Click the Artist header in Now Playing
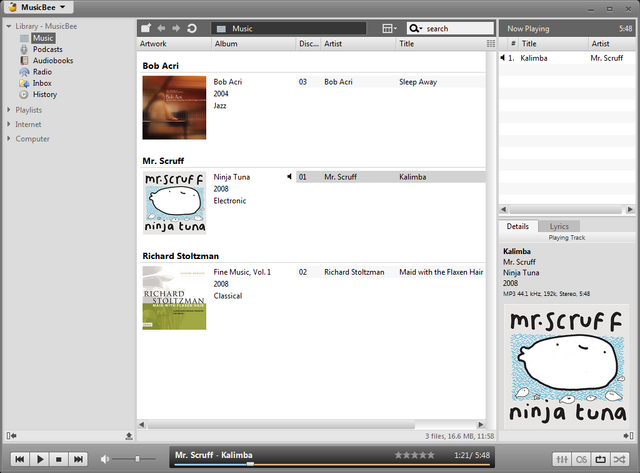The height and width of the screenshot is (473, 640). point(612,44)
